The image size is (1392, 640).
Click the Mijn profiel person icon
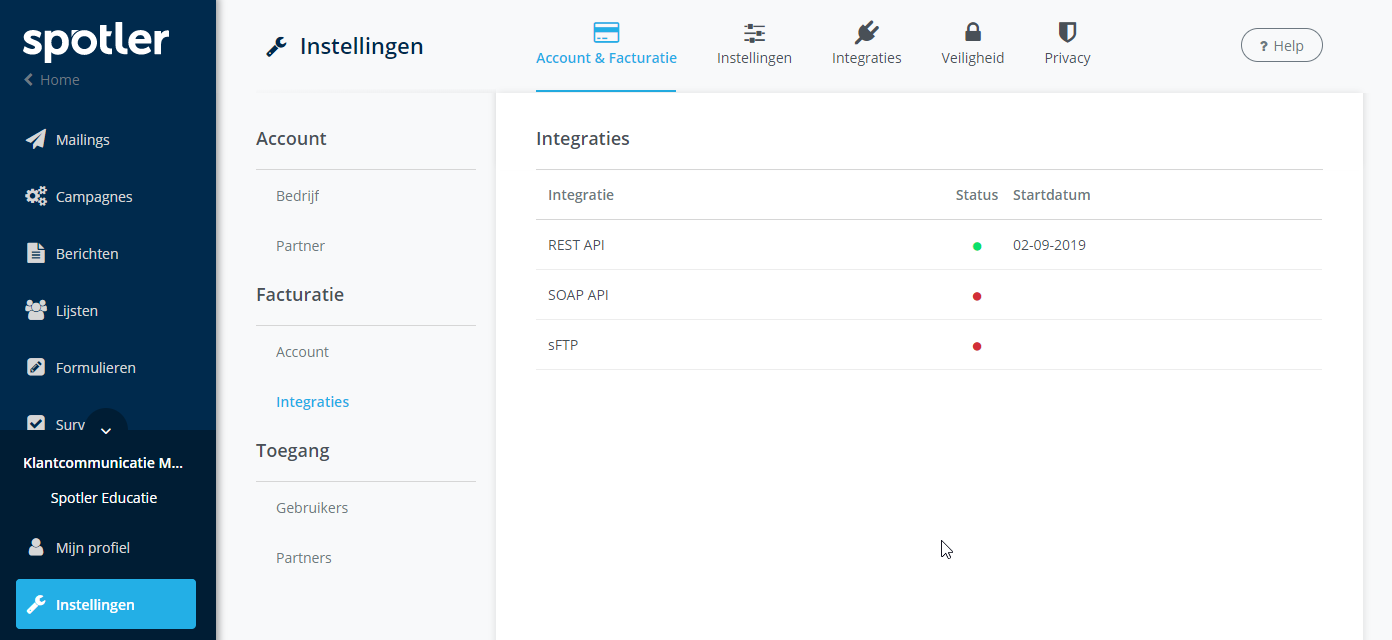click(36, 547)
